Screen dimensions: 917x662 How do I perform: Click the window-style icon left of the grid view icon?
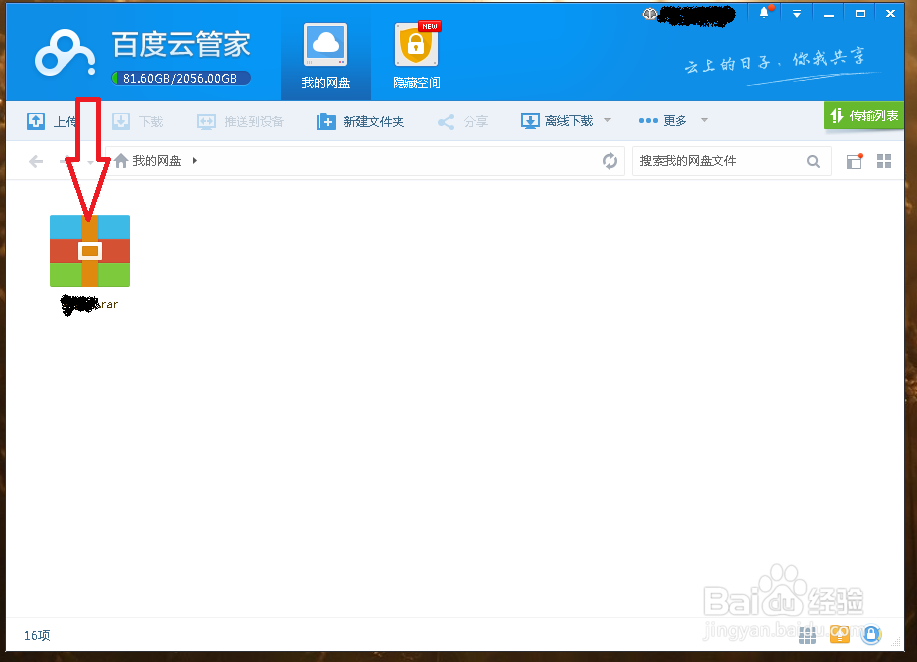click(x=854, y=161)
